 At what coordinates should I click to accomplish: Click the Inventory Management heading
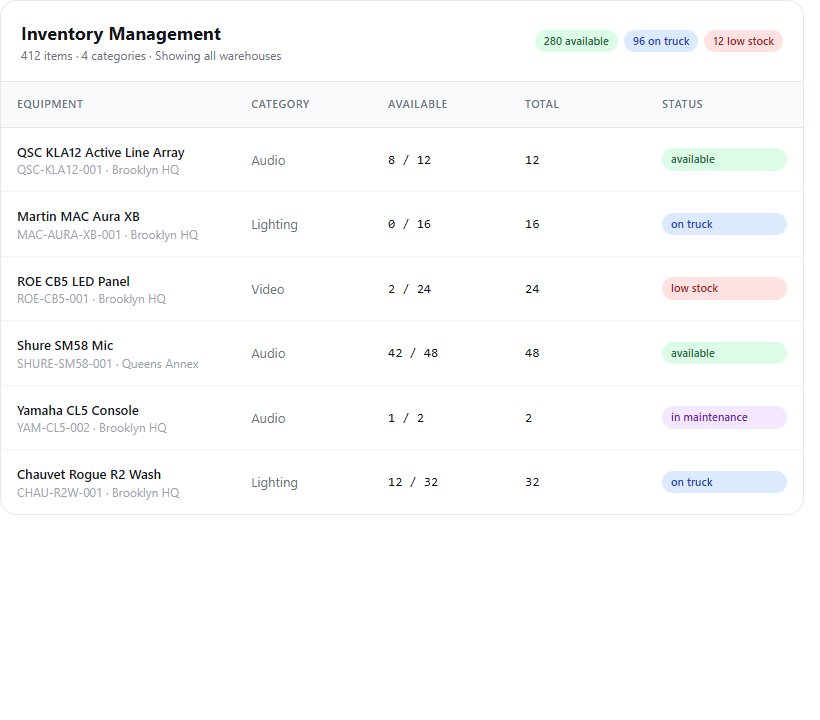(121, 34)
